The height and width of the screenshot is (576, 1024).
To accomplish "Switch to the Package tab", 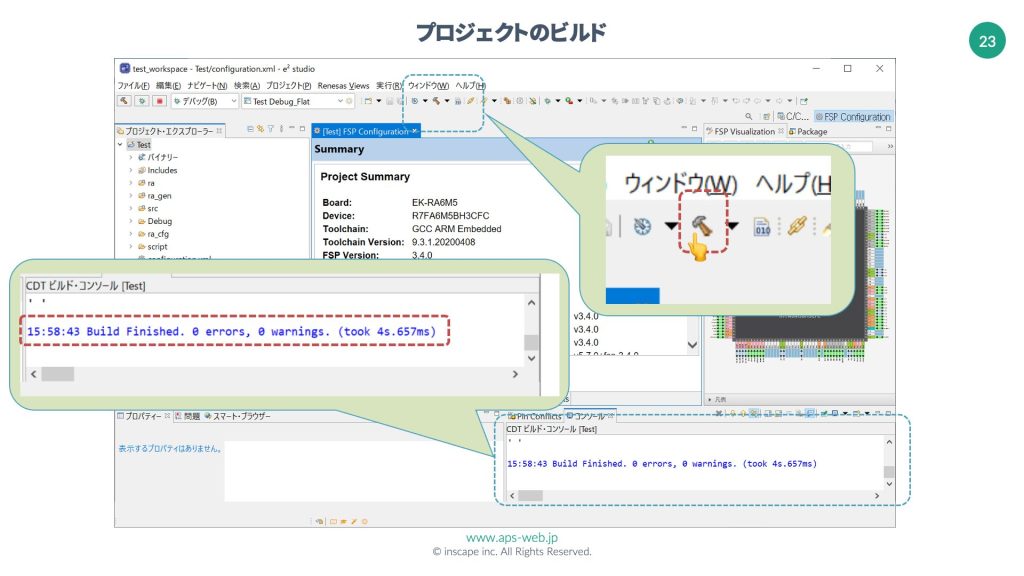I will [x=808, y=131].
